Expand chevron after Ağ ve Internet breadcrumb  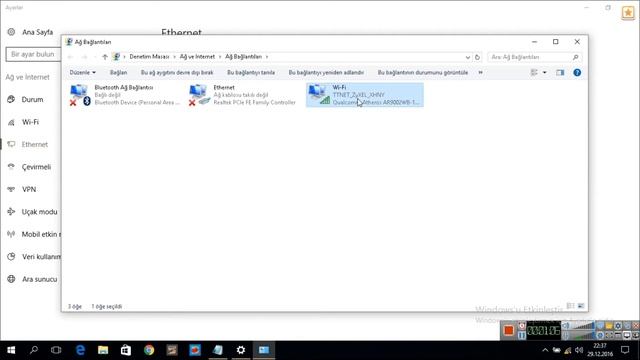pos(220,57)
